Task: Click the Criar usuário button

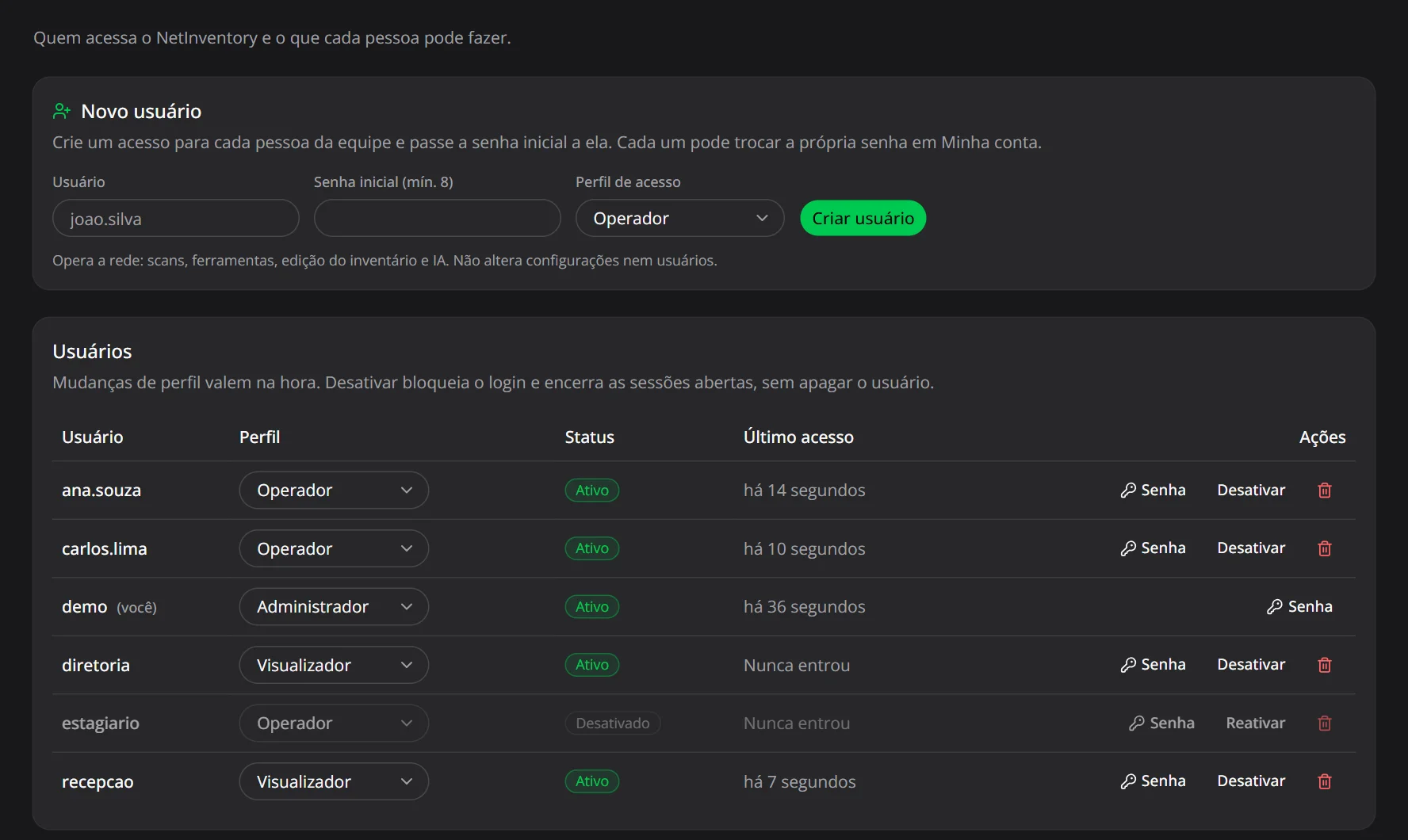Action: click(863, 218)
